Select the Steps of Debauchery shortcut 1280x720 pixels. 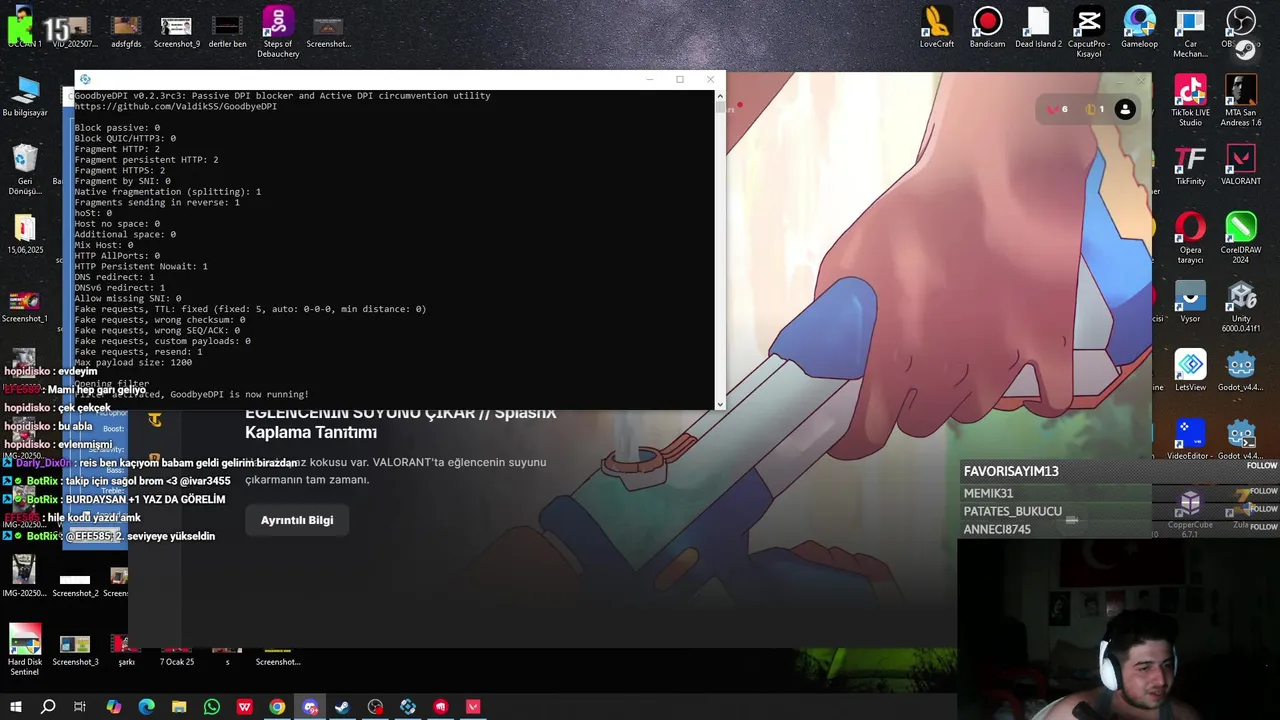(278, 32)
